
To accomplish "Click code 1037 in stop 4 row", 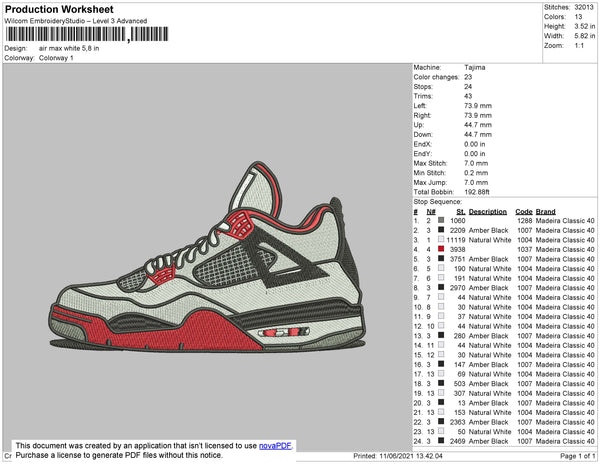I will click(525, 249).
